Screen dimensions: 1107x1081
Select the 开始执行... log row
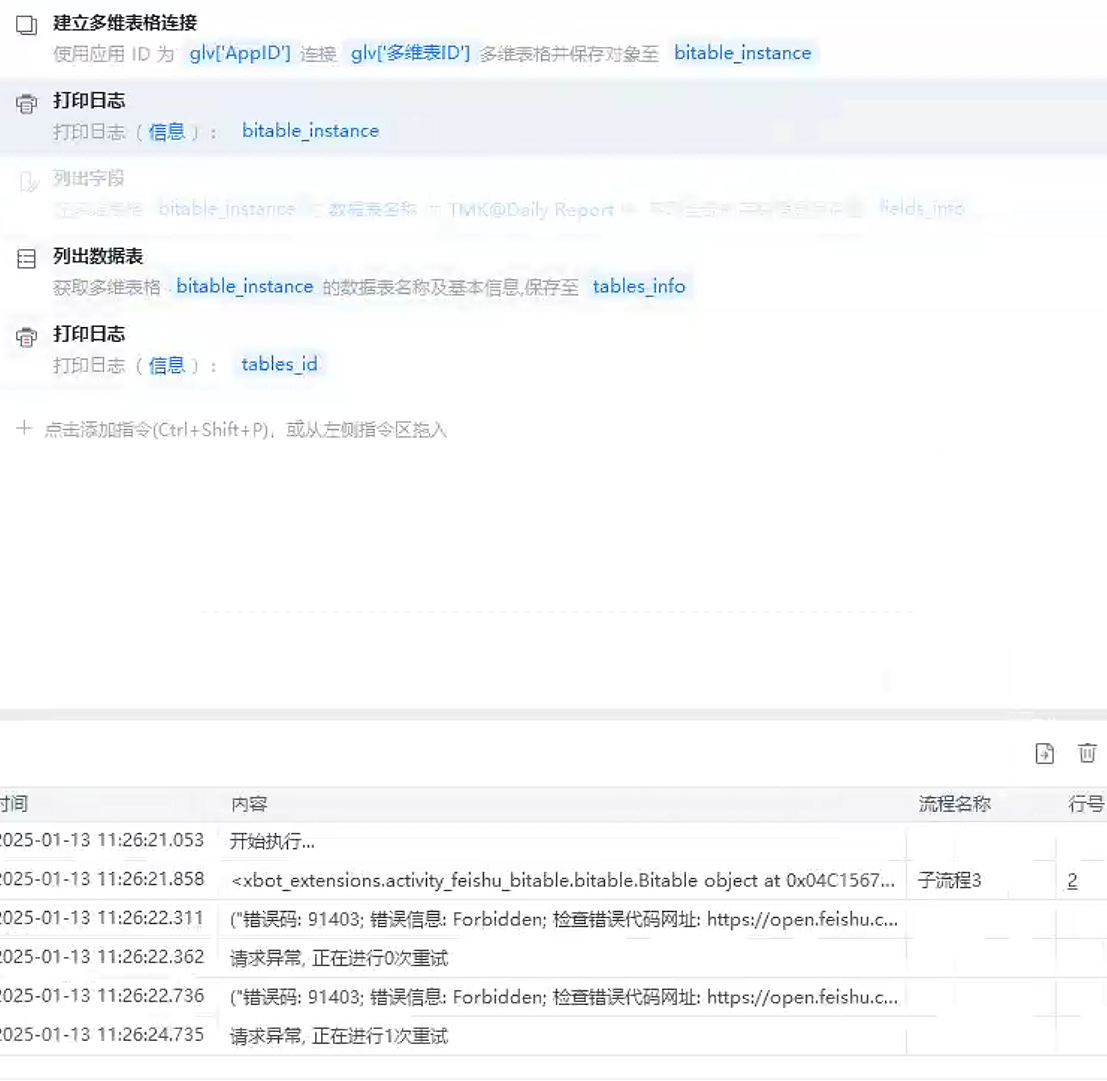pyautogui.click(x=273, y=841)
